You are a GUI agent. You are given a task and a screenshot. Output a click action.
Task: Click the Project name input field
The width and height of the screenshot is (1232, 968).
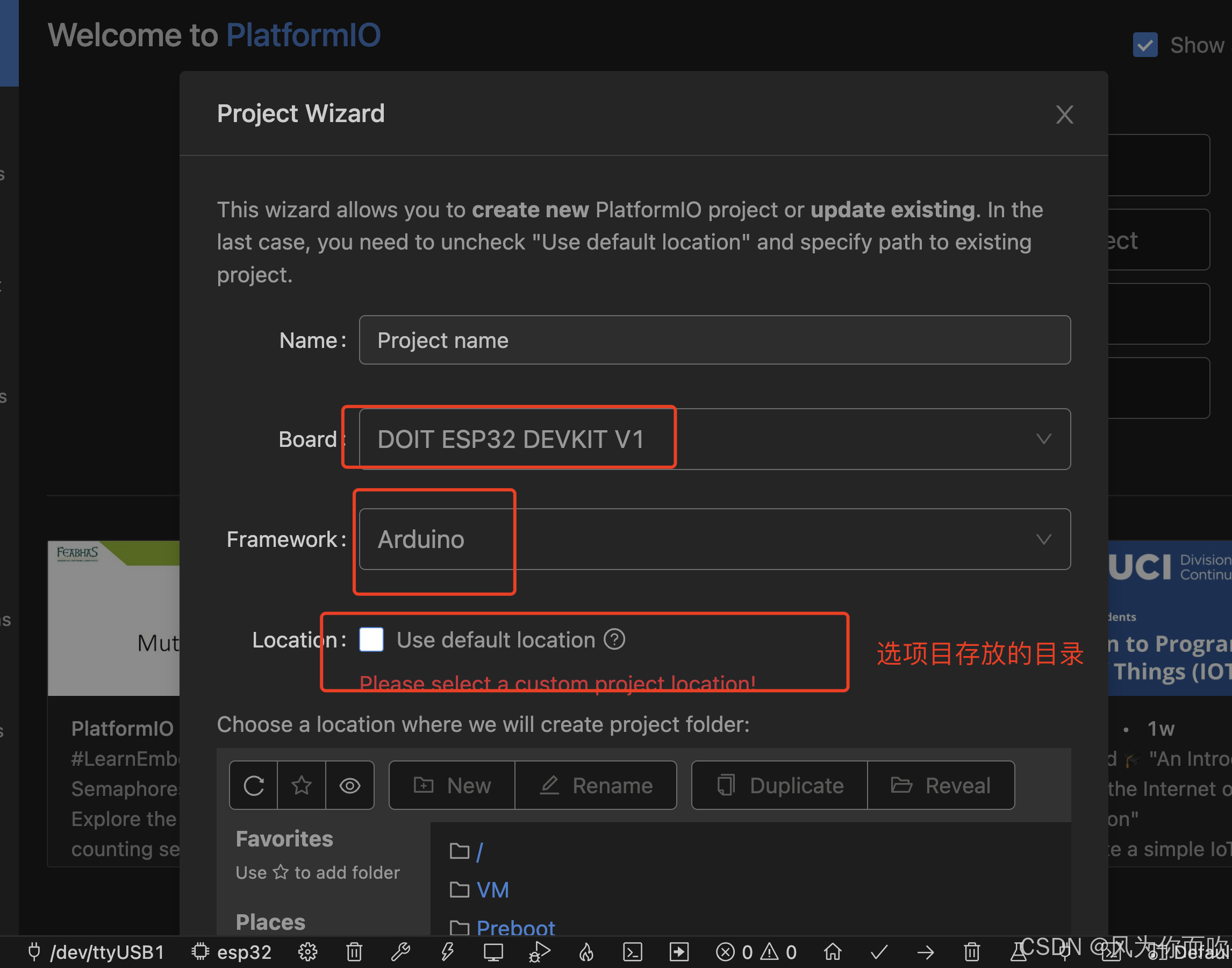point(714,340)
